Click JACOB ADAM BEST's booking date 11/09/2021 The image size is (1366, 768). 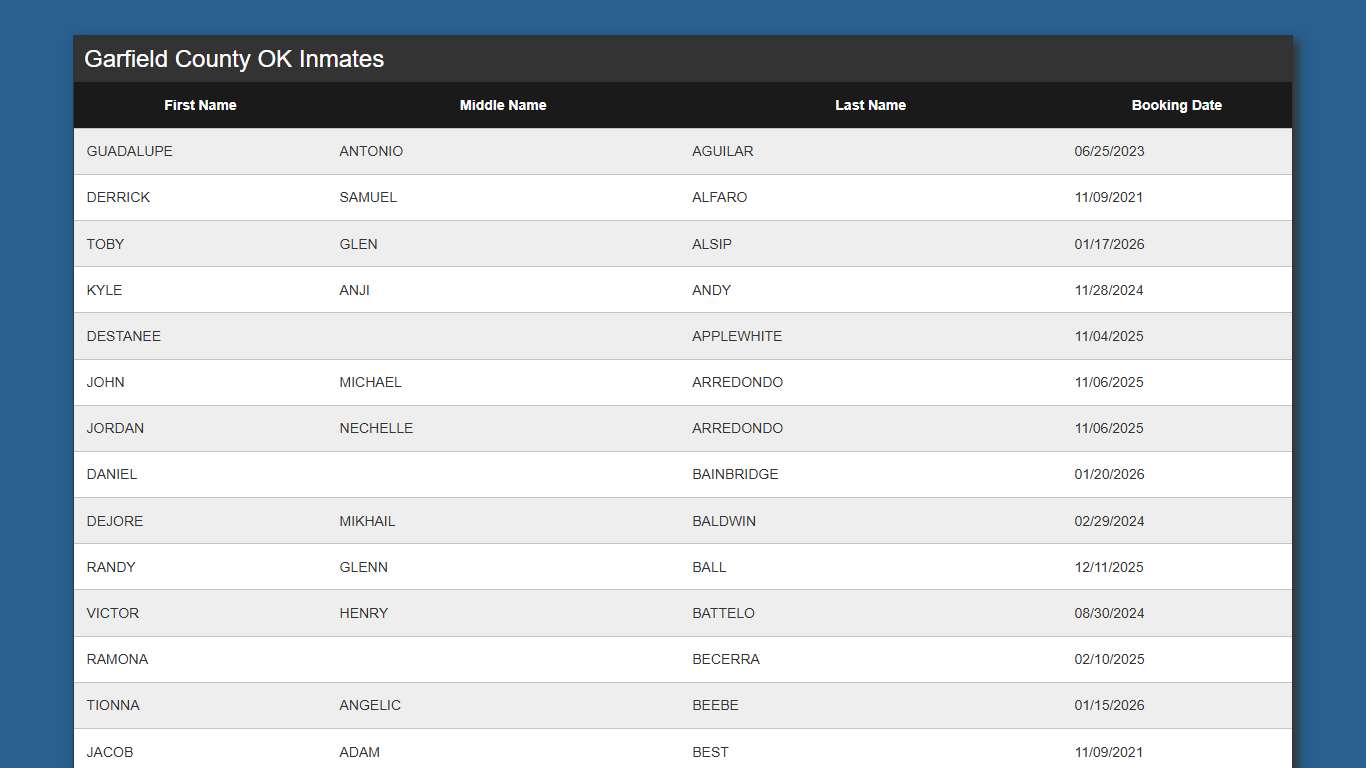click(1109, 751)
